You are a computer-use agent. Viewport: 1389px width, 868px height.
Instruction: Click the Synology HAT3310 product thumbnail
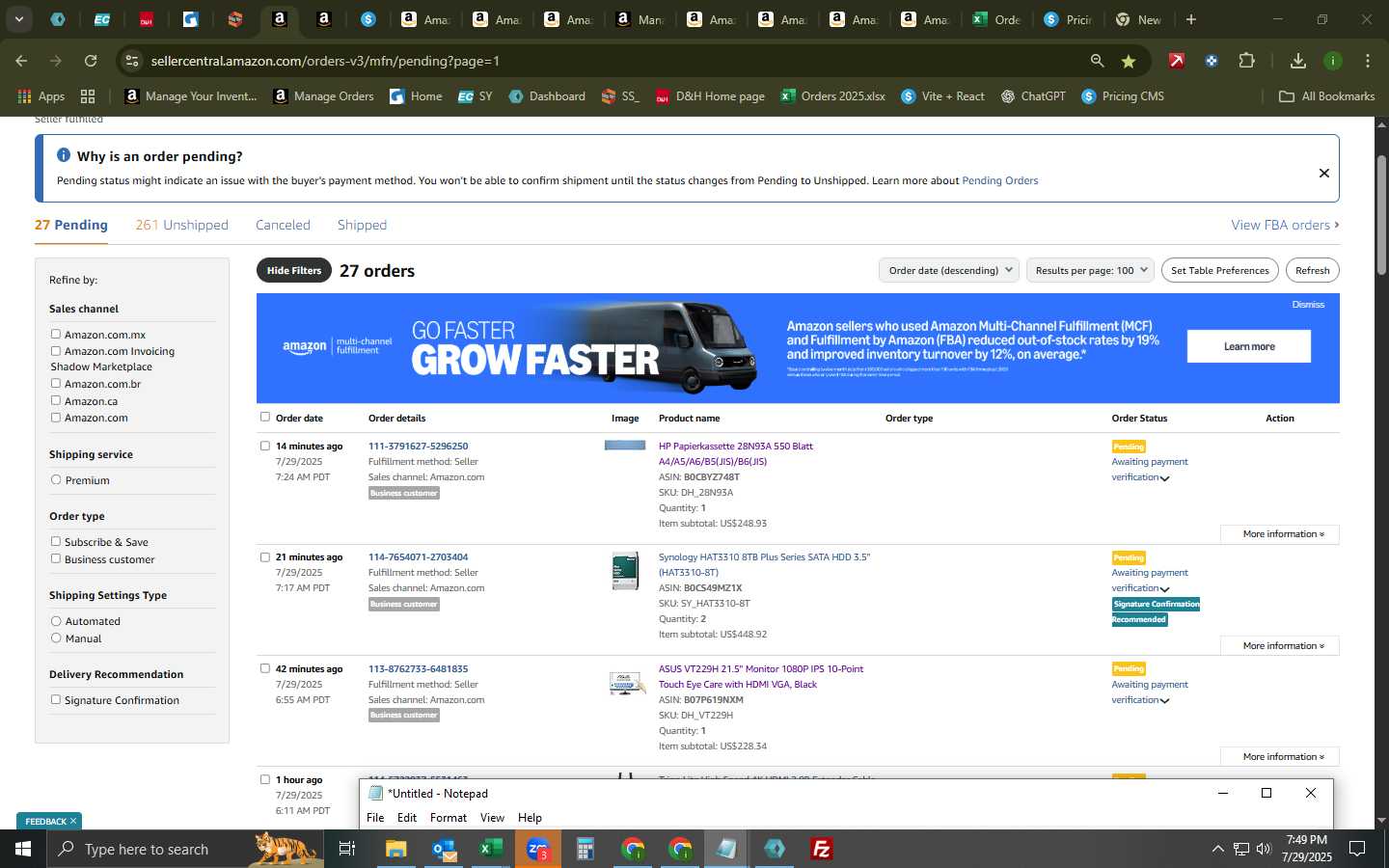click(x=625, y=571)
